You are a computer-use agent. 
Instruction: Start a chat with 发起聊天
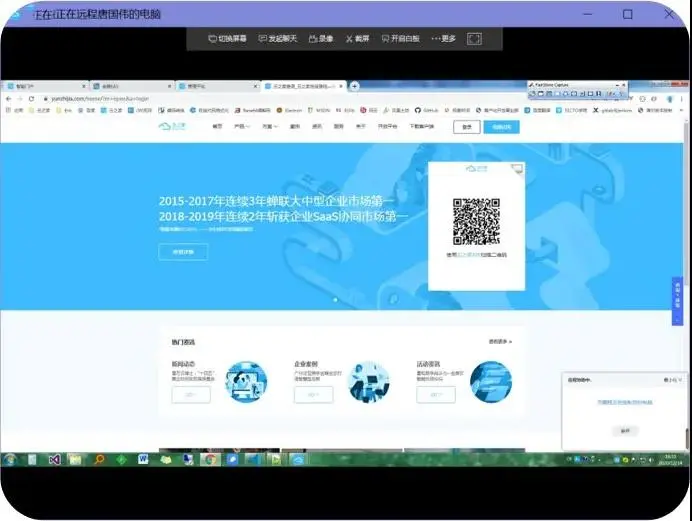(x=278, y=39)
